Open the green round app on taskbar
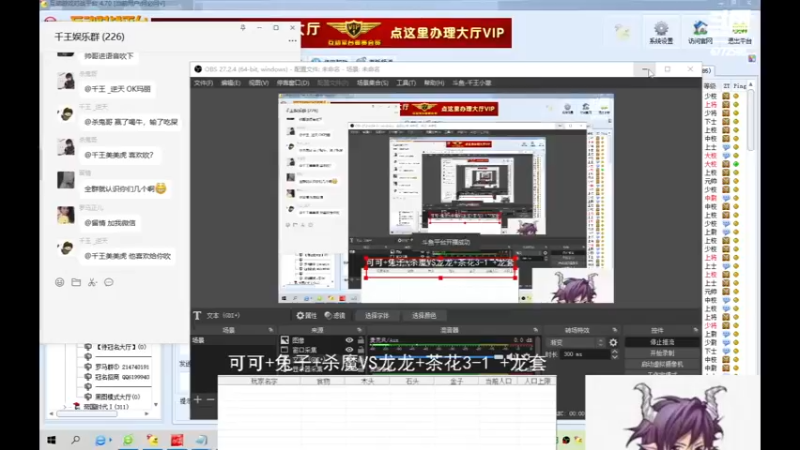Viewport: 800px width, 450px height. [x=128, y=440]
